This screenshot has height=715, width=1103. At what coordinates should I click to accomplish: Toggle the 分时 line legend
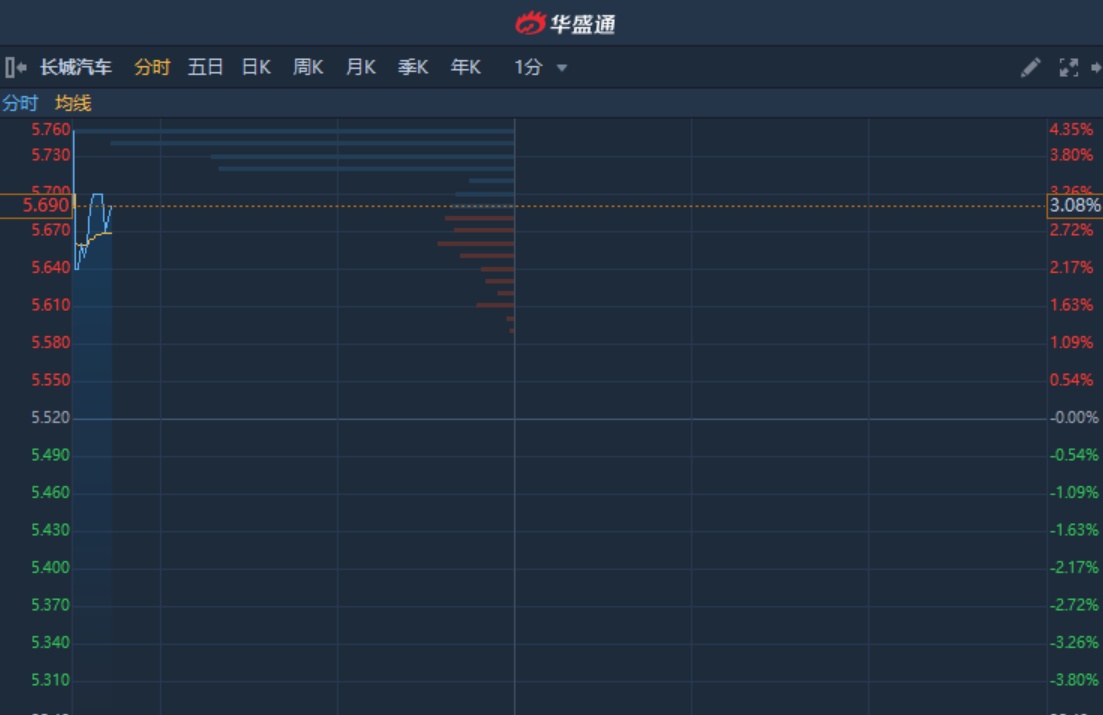click(20, 103)
